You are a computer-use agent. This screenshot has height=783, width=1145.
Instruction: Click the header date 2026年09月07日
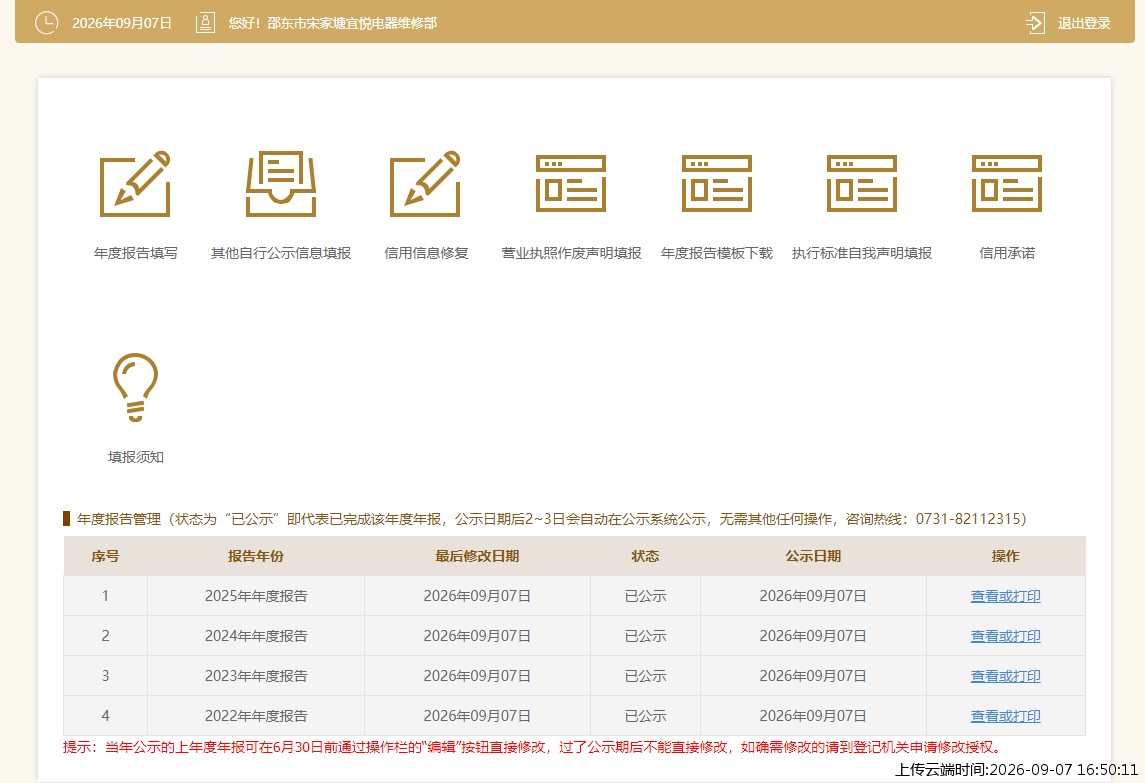tap(122, 23)
